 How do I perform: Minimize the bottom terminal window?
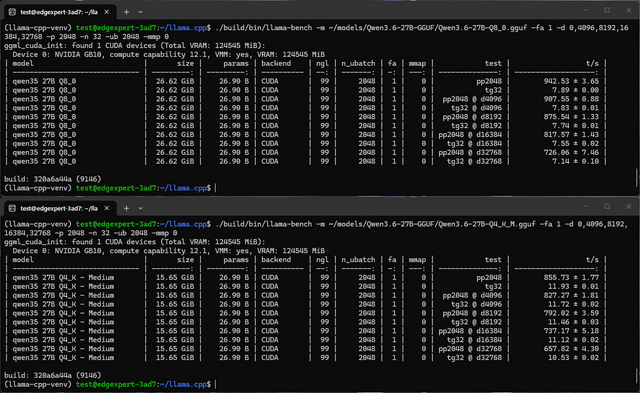point(586,206)
